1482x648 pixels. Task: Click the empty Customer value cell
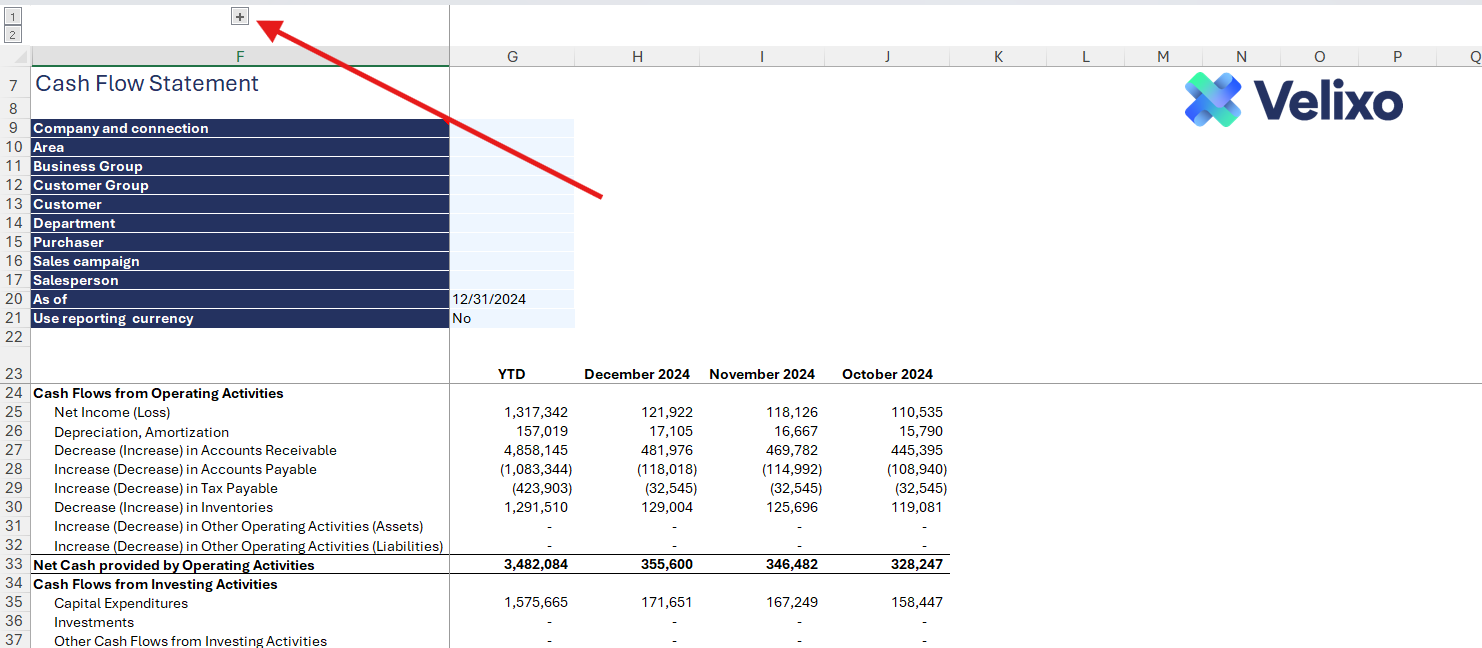click(x=511, y=204)
